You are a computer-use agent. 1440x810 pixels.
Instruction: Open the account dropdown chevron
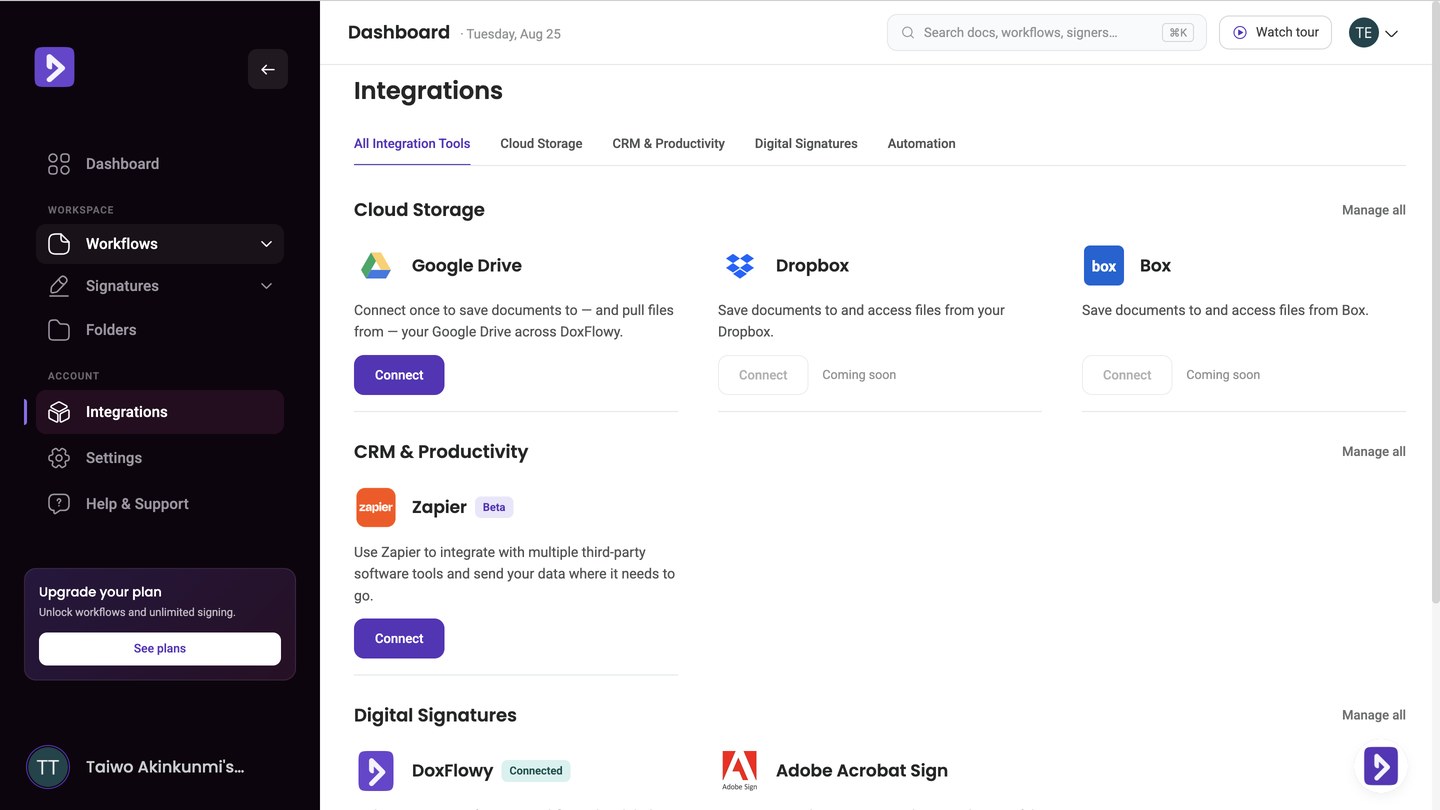coord(1391,33)
